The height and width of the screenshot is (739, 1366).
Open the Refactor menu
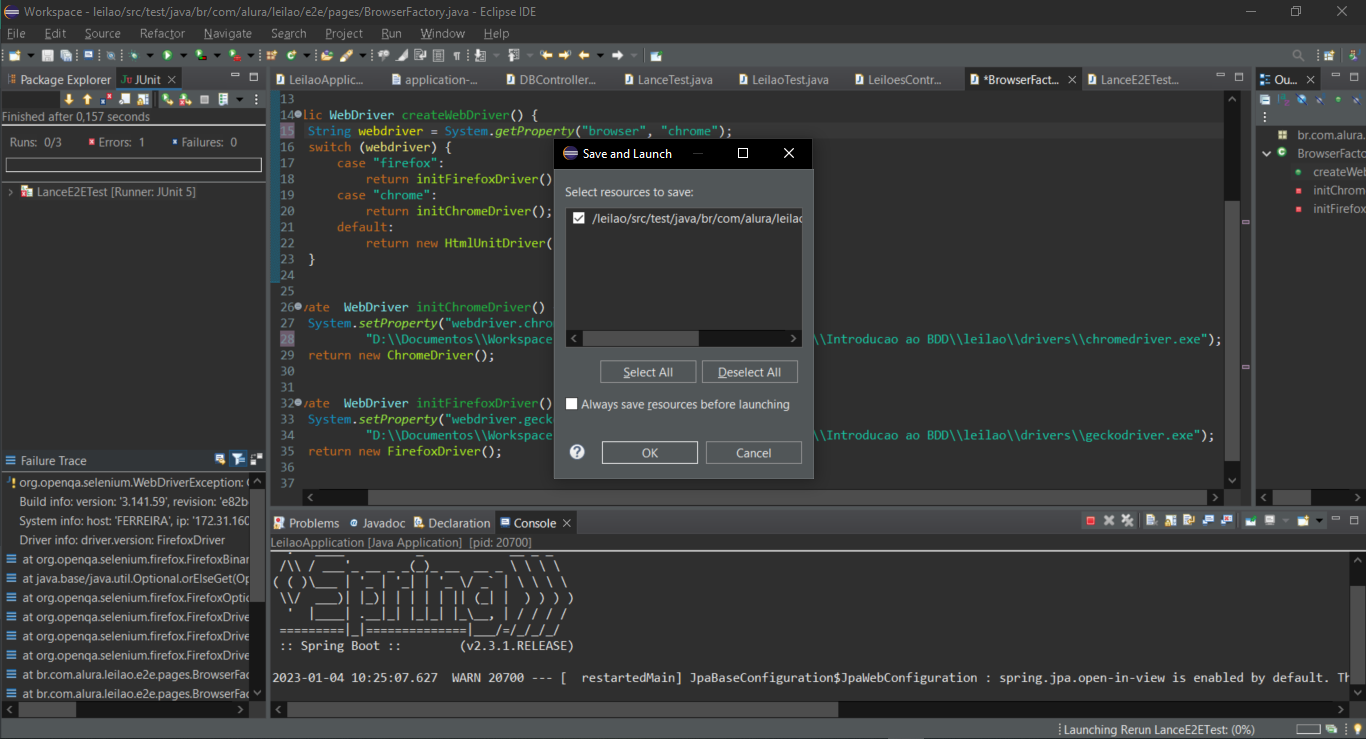162,33
